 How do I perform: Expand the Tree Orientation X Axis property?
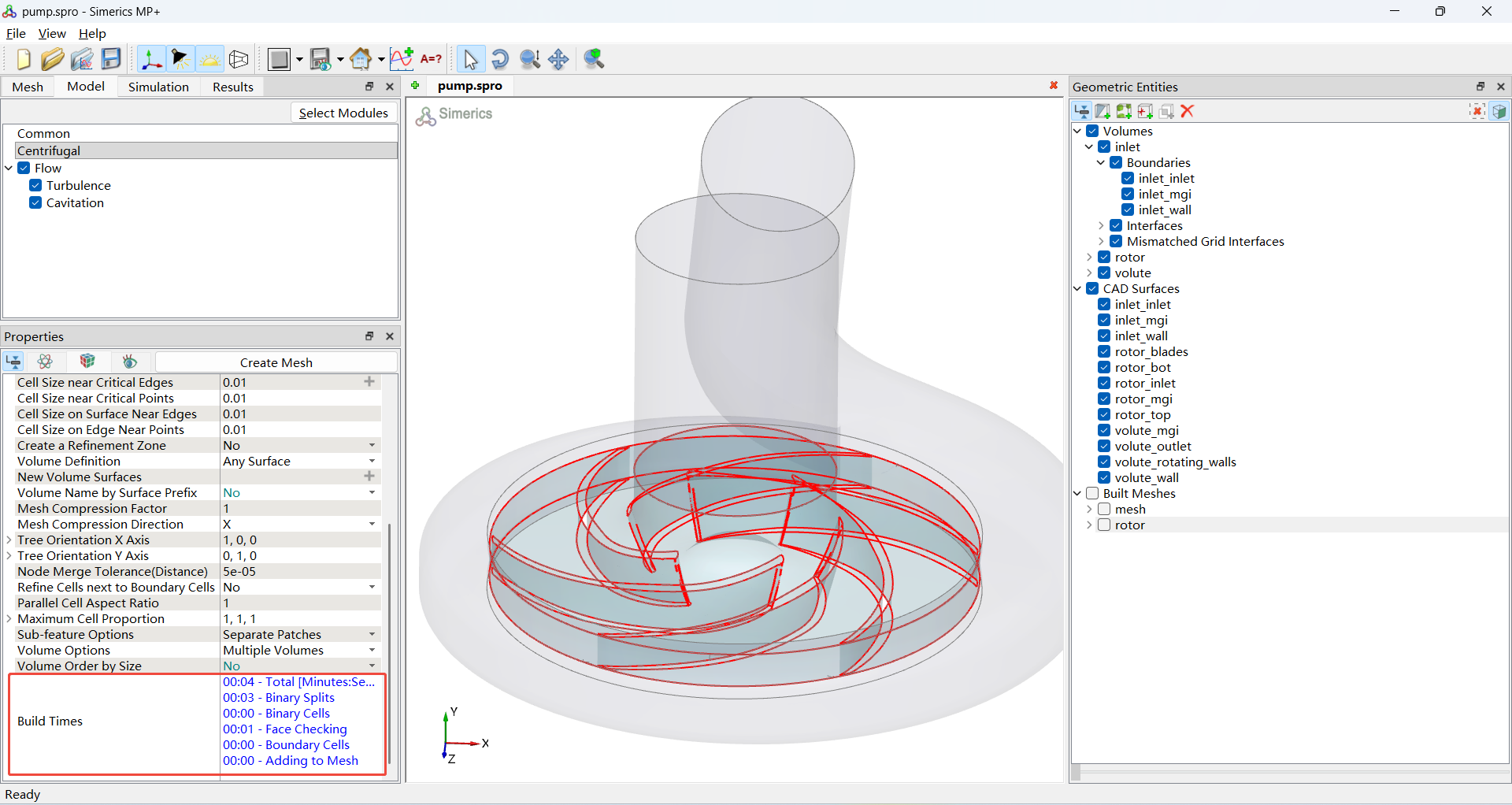click(x=9, y=540)
